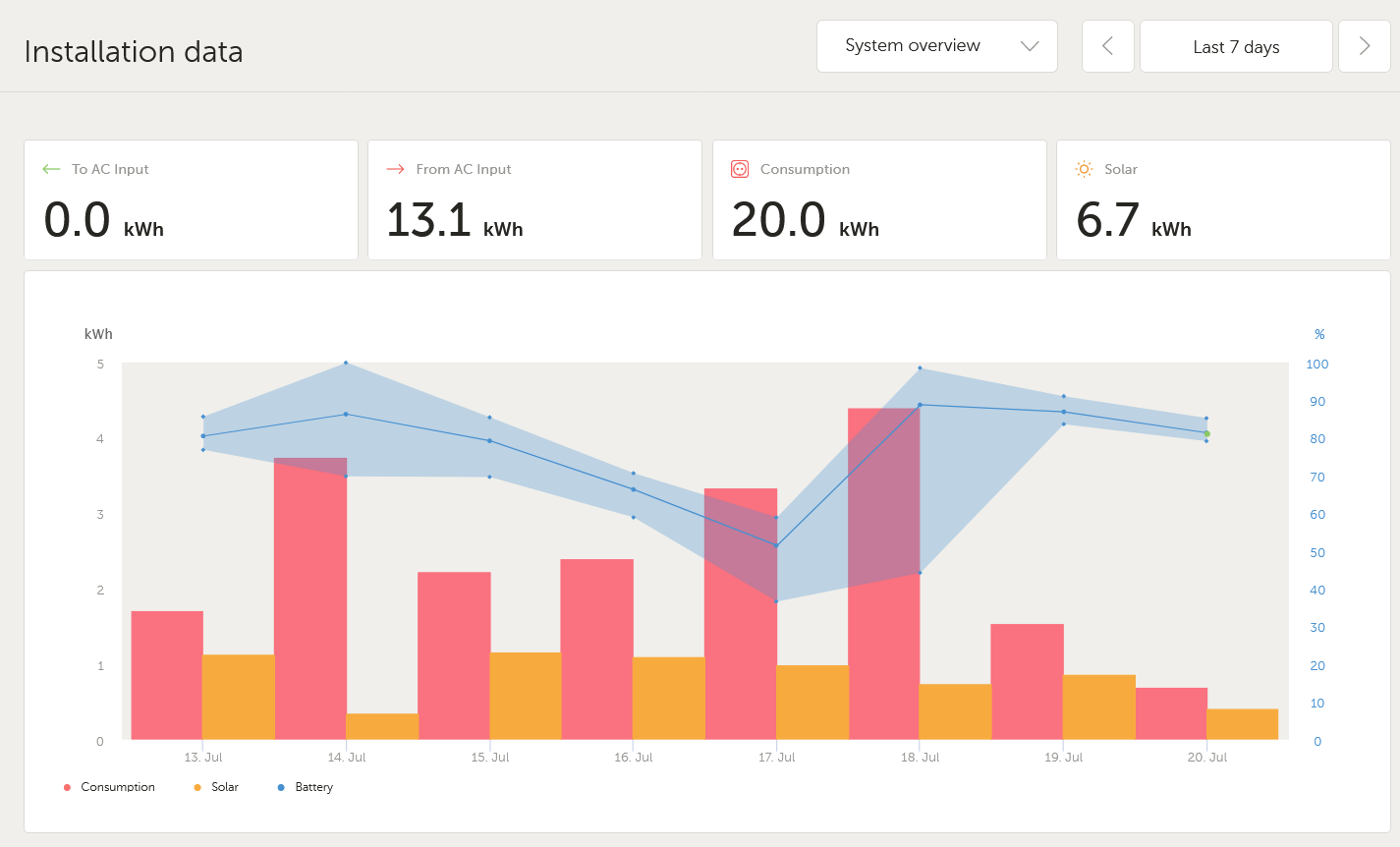
Task: Toggle Solar series in chart legend
Action: 216,787
